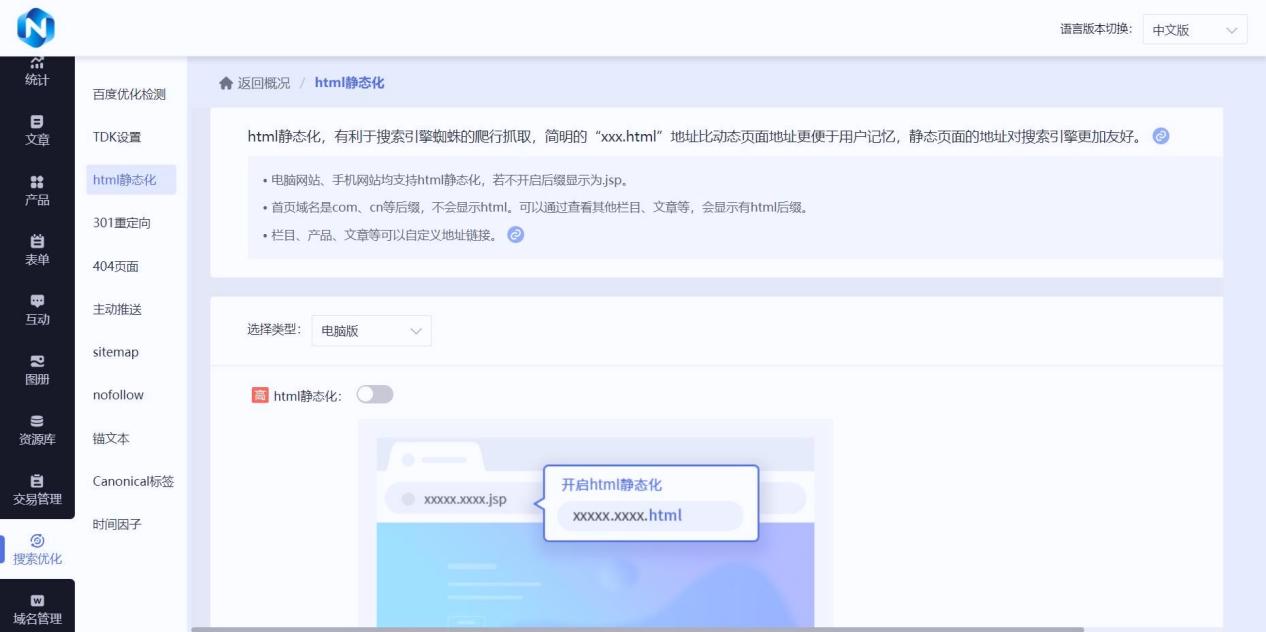
Task: Open the 交易管理 sidebar section
Action: [x=37, y=489]
